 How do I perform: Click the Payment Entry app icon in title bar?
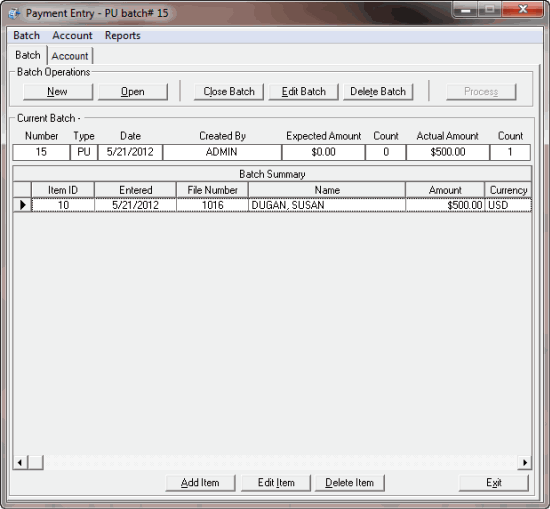coord(14,13)
